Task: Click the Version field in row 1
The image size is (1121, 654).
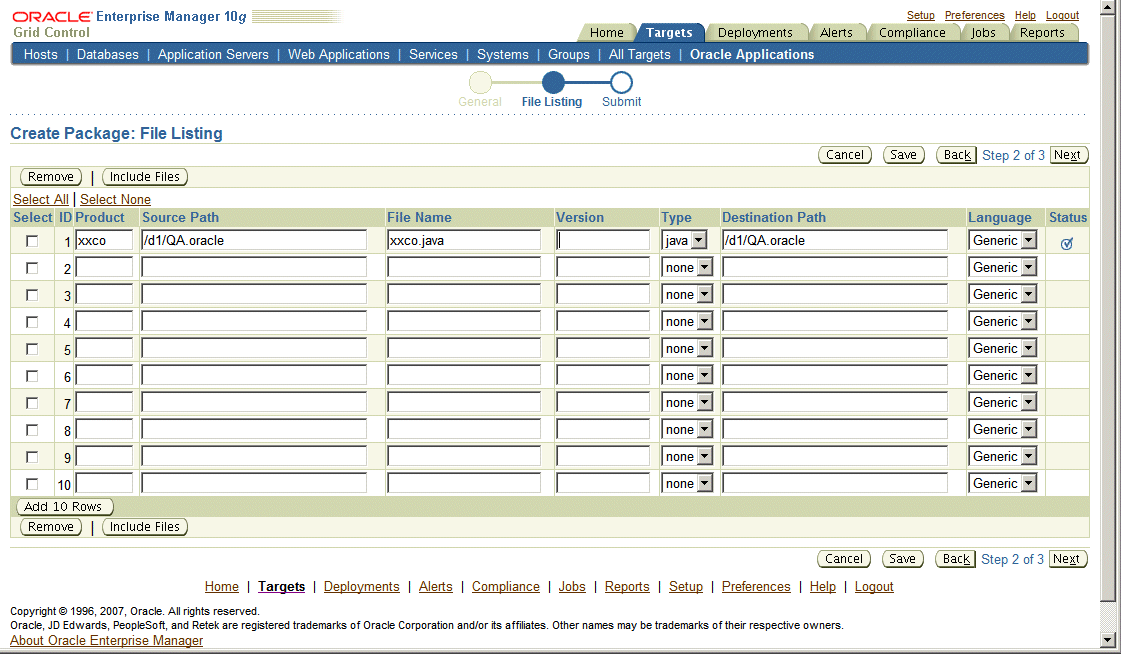Action: tap(603, 240)
